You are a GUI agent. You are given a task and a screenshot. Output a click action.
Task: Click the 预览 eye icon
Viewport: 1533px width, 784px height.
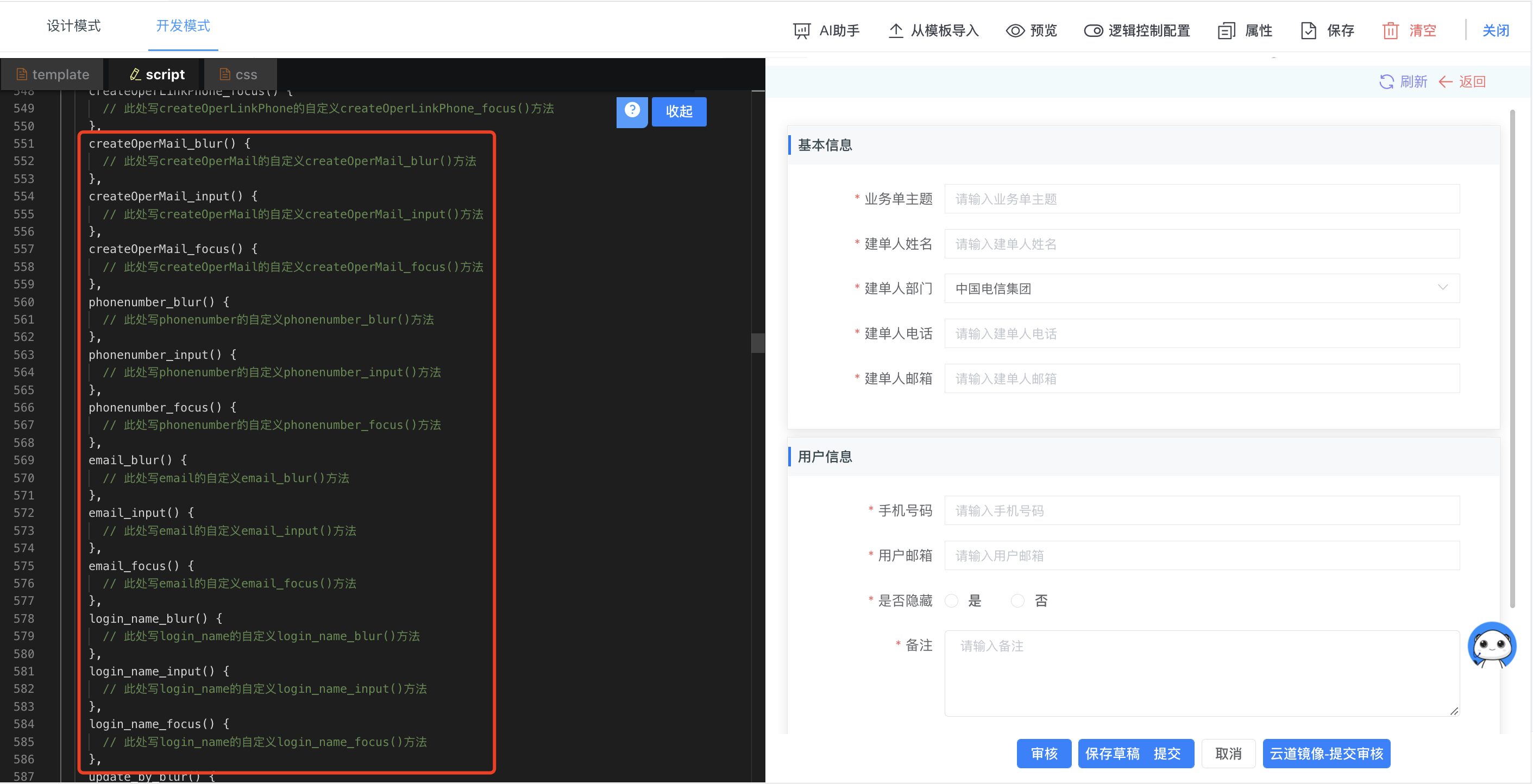pyautogui.click(x=1015, y=30)
